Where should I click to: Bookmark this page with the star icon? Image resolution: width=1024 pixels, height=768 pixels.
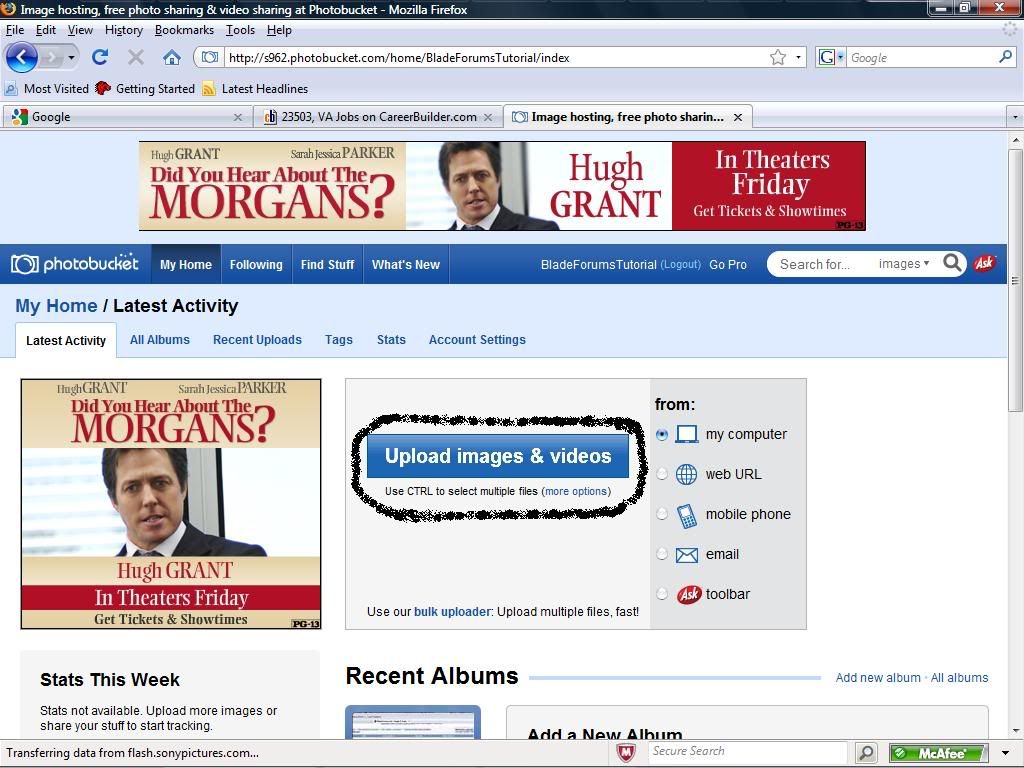pyautogui.click(x=778, y=57)
